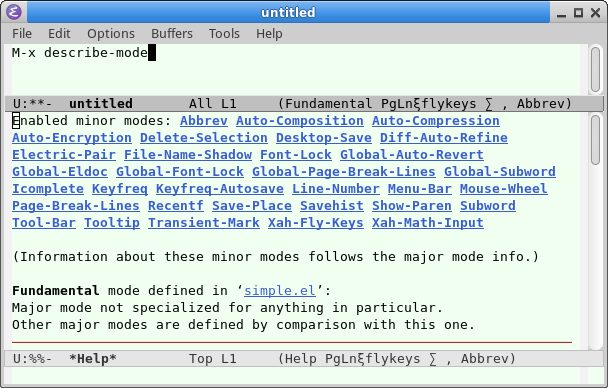Click 'Abbrev' indicator in Help mode line
The image size is (608, 388).
click(484, 359)
